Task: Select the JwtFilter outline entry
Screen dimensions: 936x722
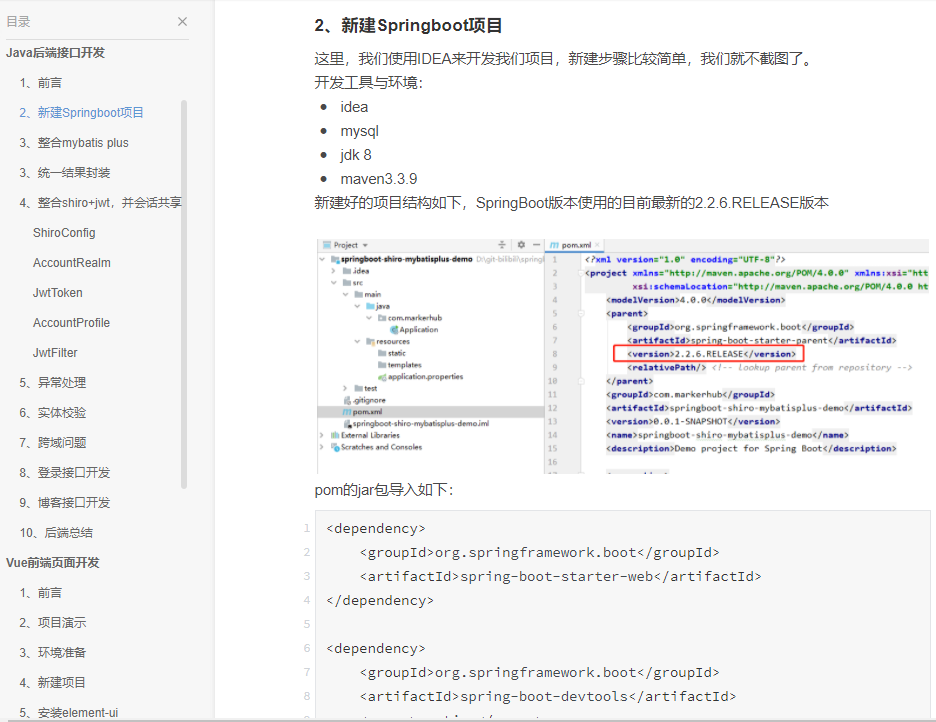Action: [55, 353]
